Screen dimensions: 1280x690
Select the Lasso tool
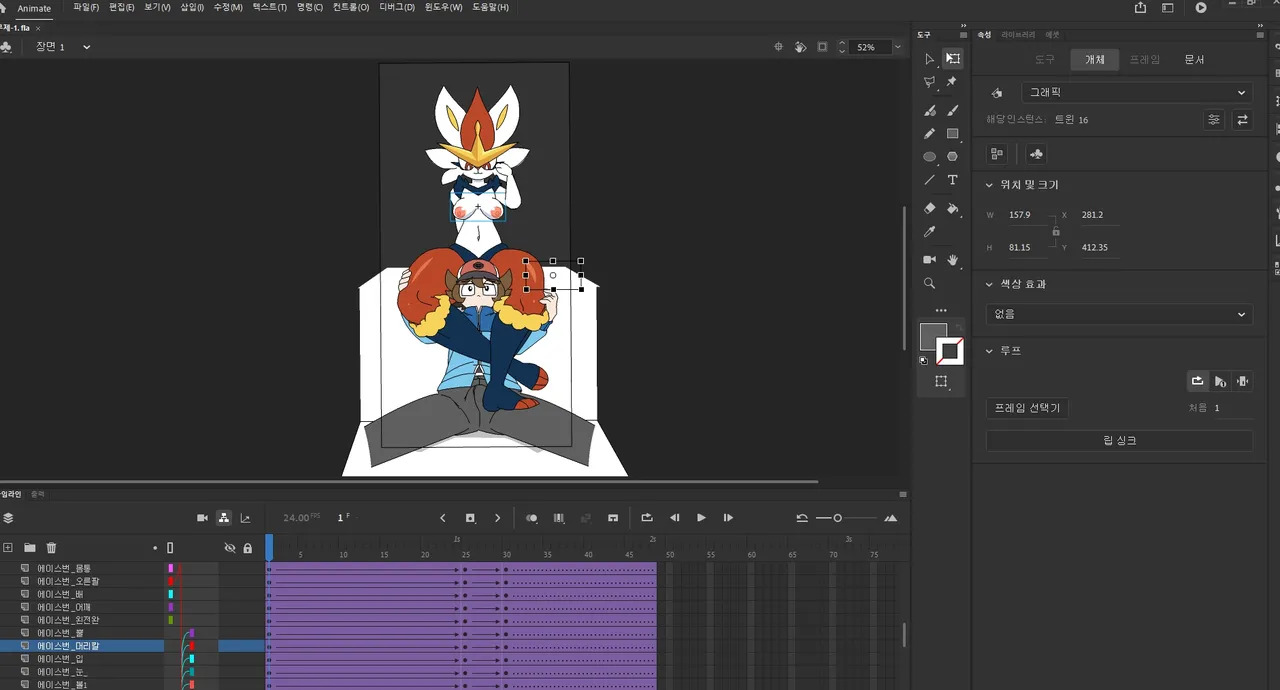click(930, 82)
